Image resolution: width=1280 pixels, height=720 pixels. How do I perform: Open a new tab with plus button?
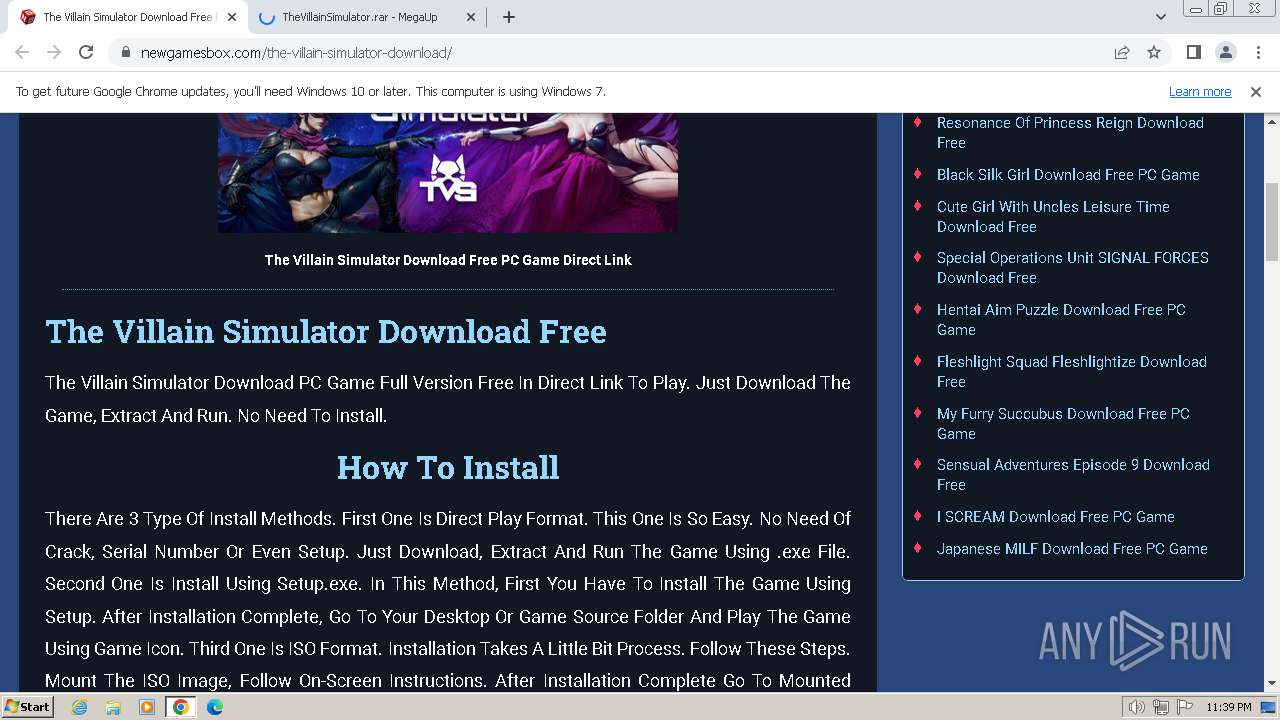tap(509, 17)
